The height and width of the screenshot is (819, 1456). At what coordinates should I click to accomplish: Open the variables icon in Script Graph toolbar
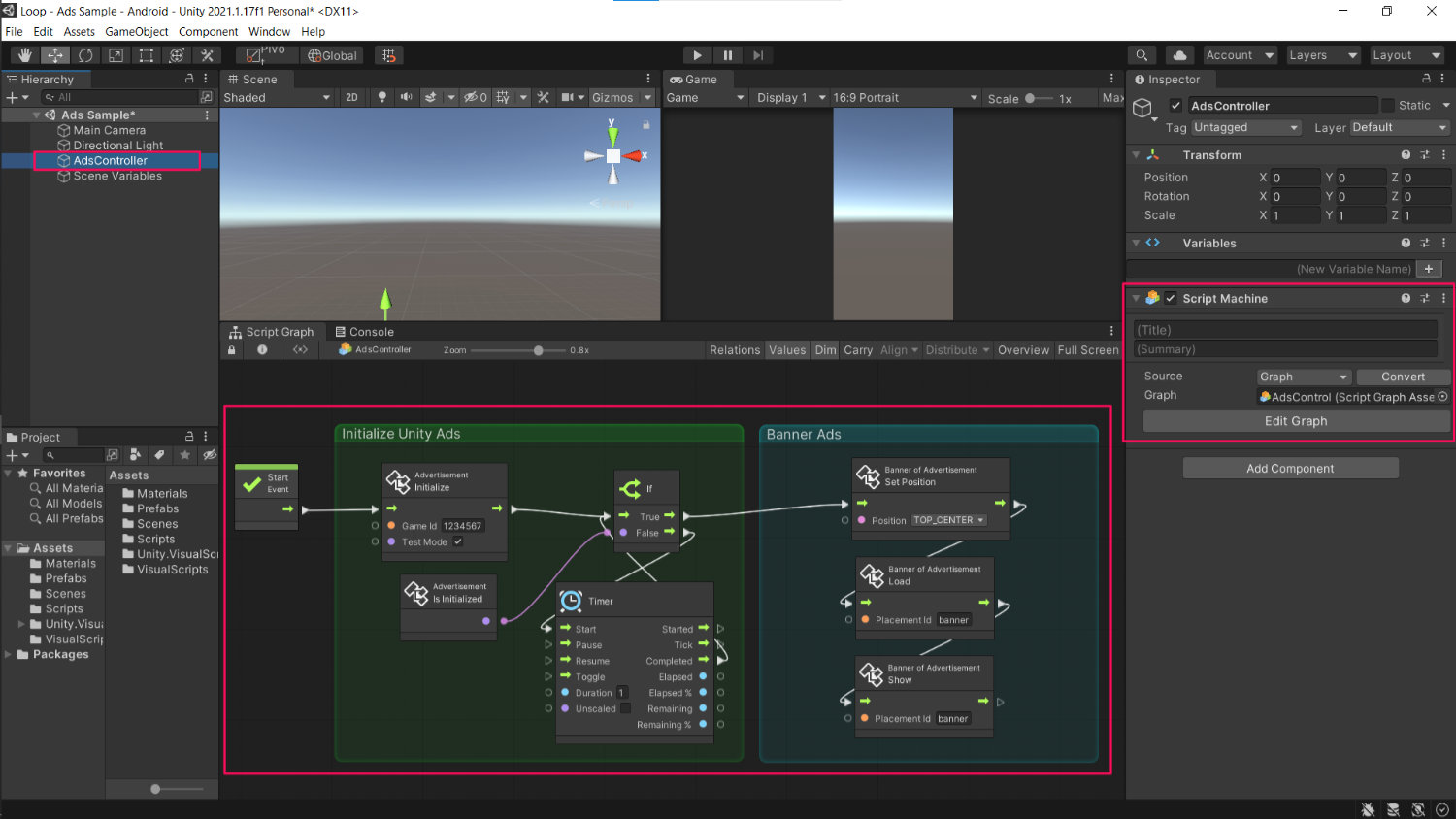point(300,350)
